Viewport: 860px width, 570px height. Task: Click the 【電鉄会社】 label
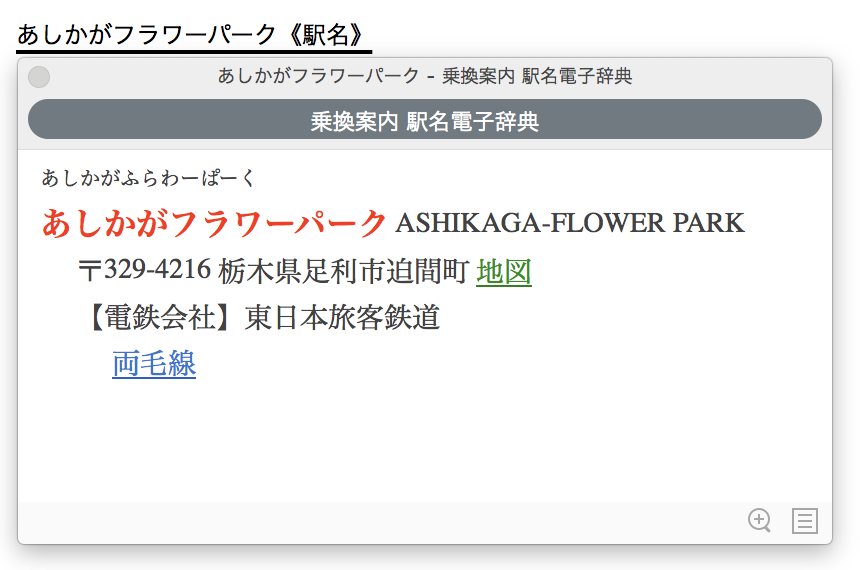point(161,318)
